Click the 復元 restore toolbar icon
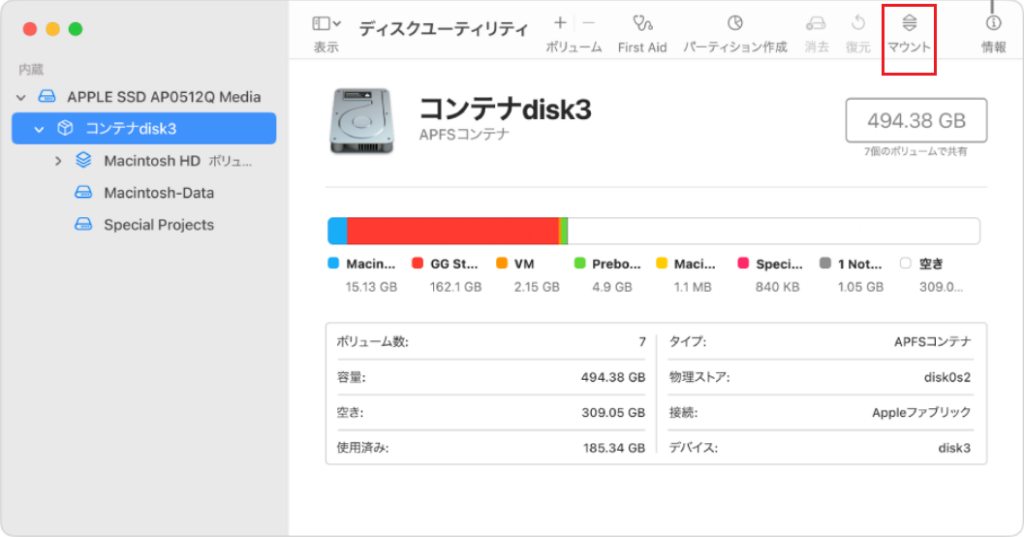Viewport: 1024px width, 537px height. [x=858, y=24]
